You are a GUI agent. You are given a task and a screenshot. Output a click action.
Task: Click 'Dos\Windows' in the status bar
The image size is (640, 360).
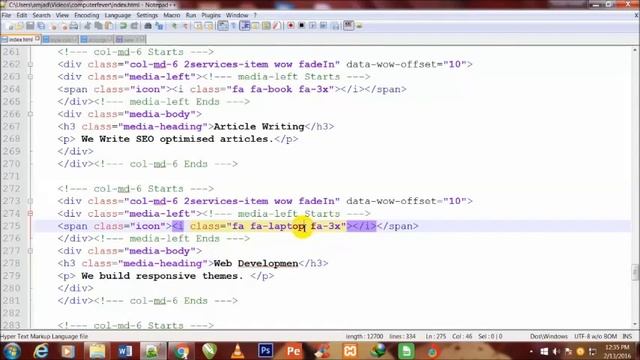point(549,336)
